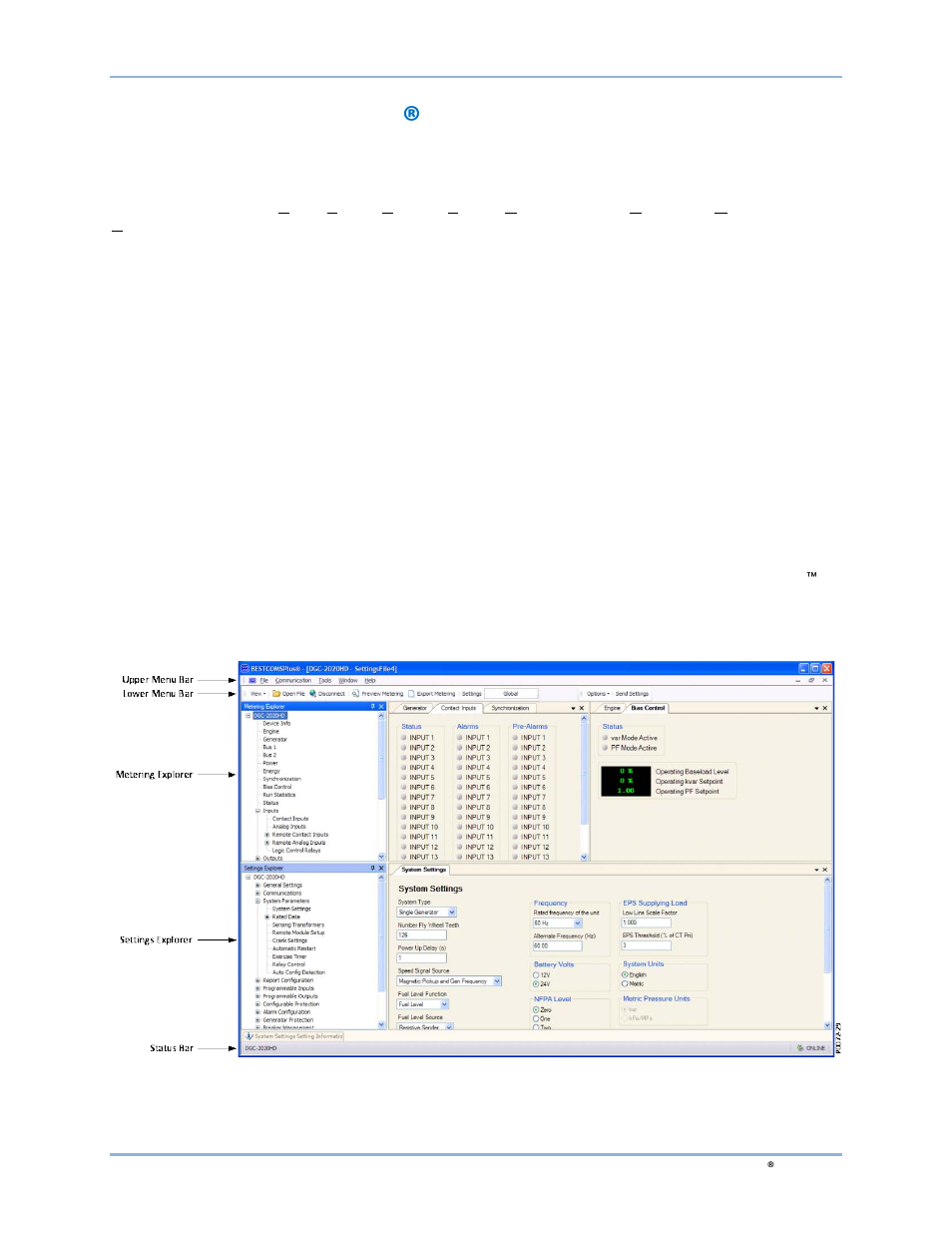Restore down the inner document window

point(811,680)
